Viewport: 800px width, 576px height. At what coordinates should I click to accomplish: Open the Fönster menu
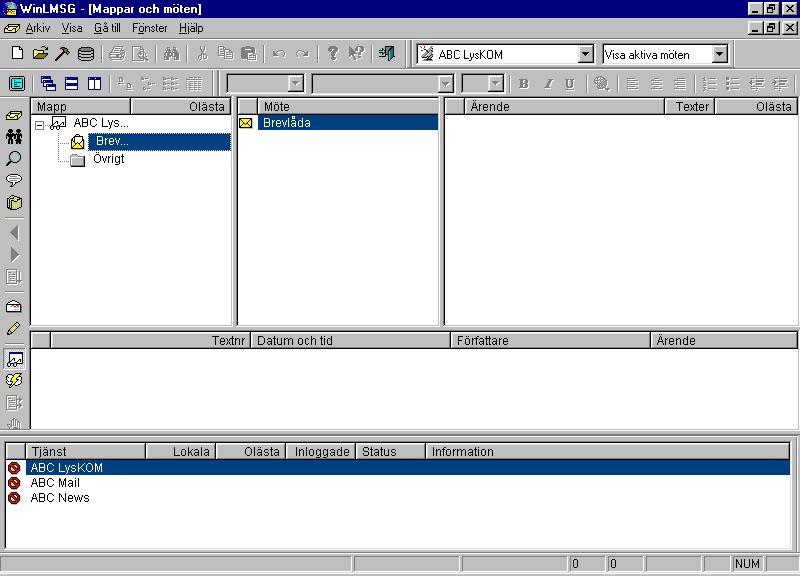point(149,28)
